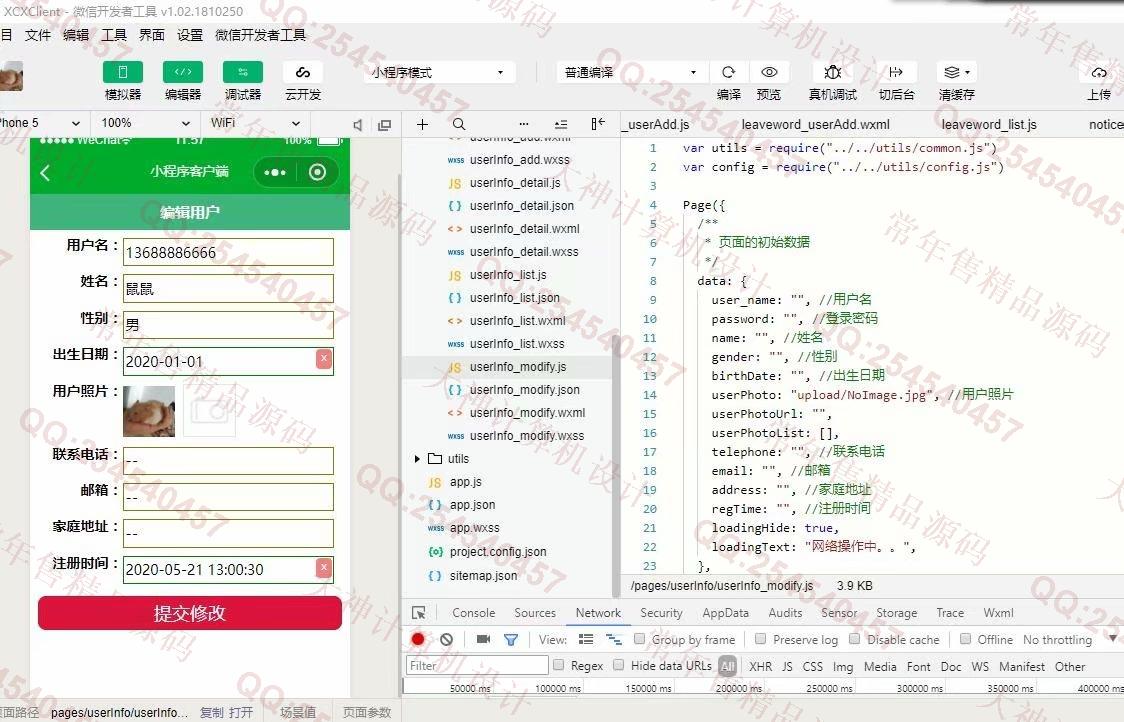The image size is (1124, 722).
Task: Enable the Group by frame checkbox
Action: pyautogui.click(x=639, y=638)
